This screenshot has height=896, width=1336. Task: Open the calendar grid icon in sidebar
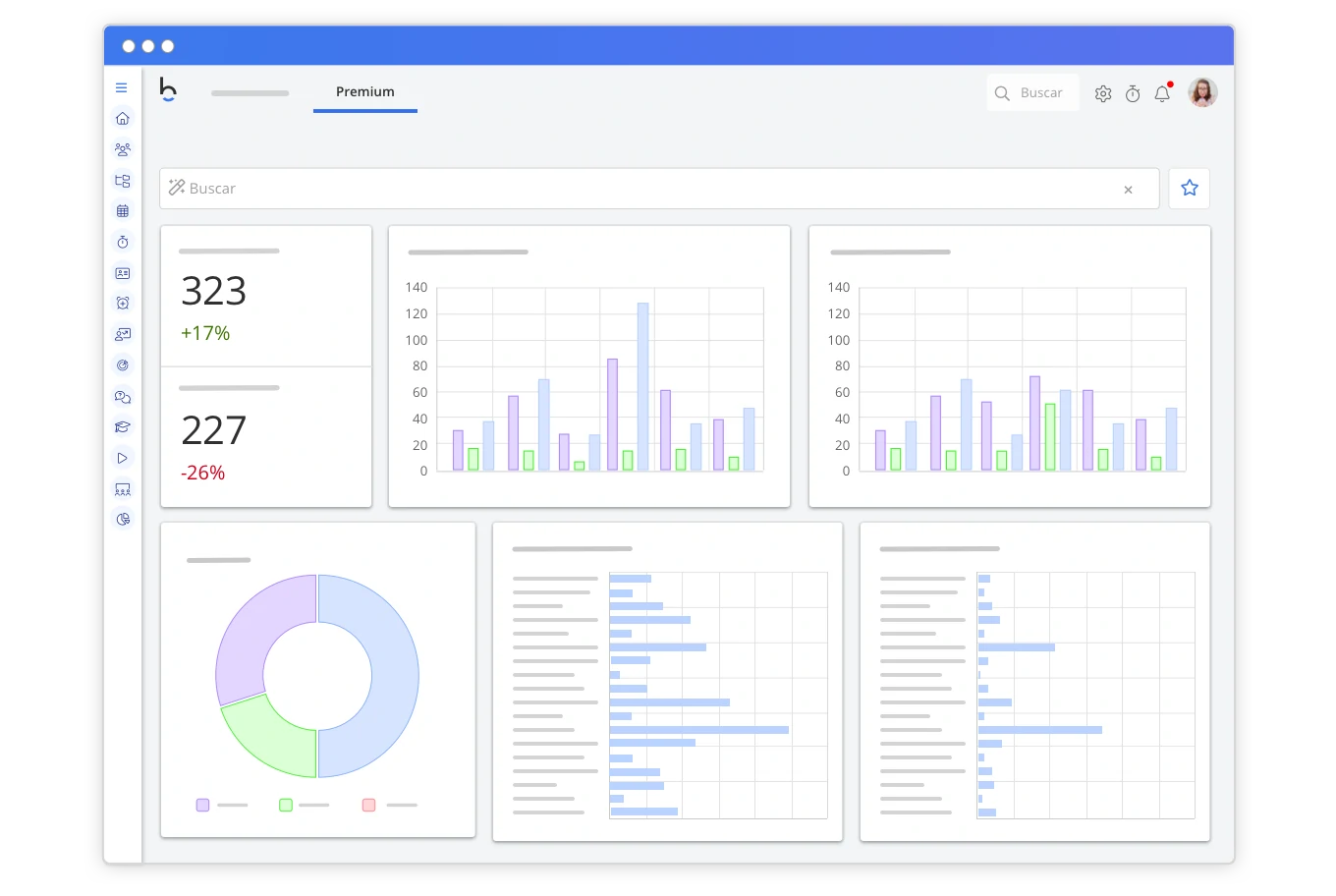(123, 211)
